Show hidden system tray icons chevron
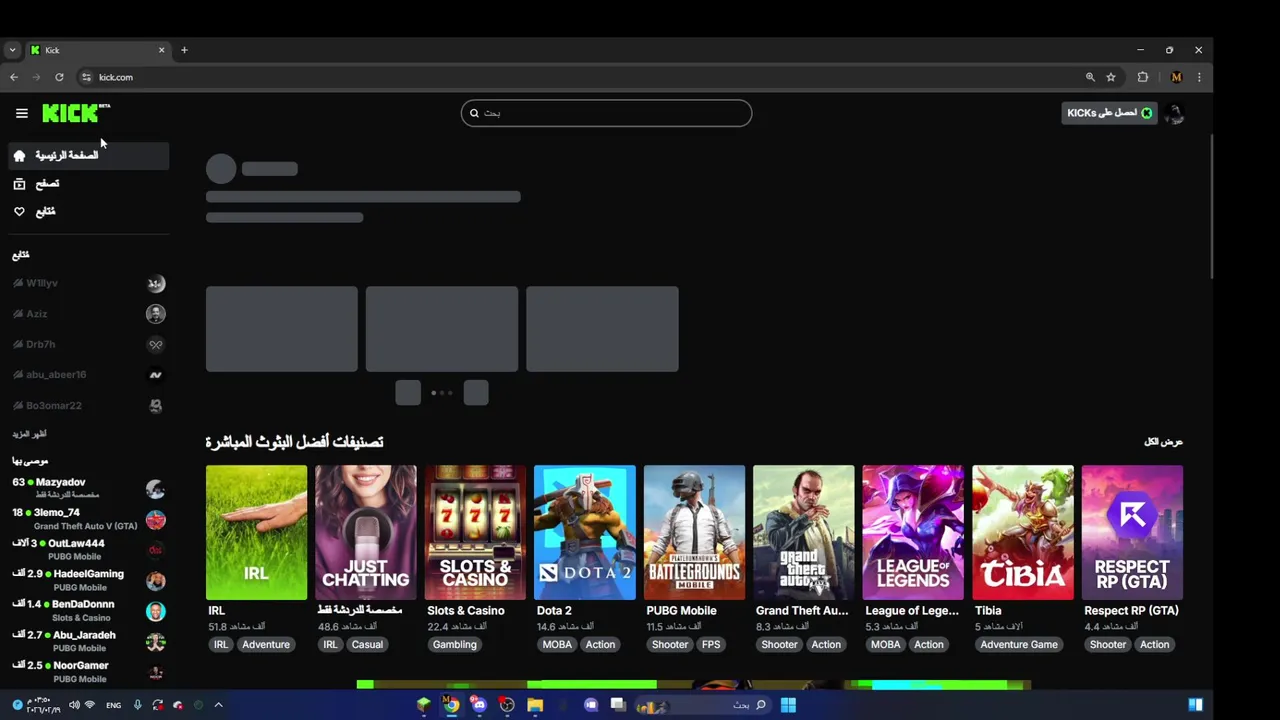The image size is (1280, 720). (218, 705)
